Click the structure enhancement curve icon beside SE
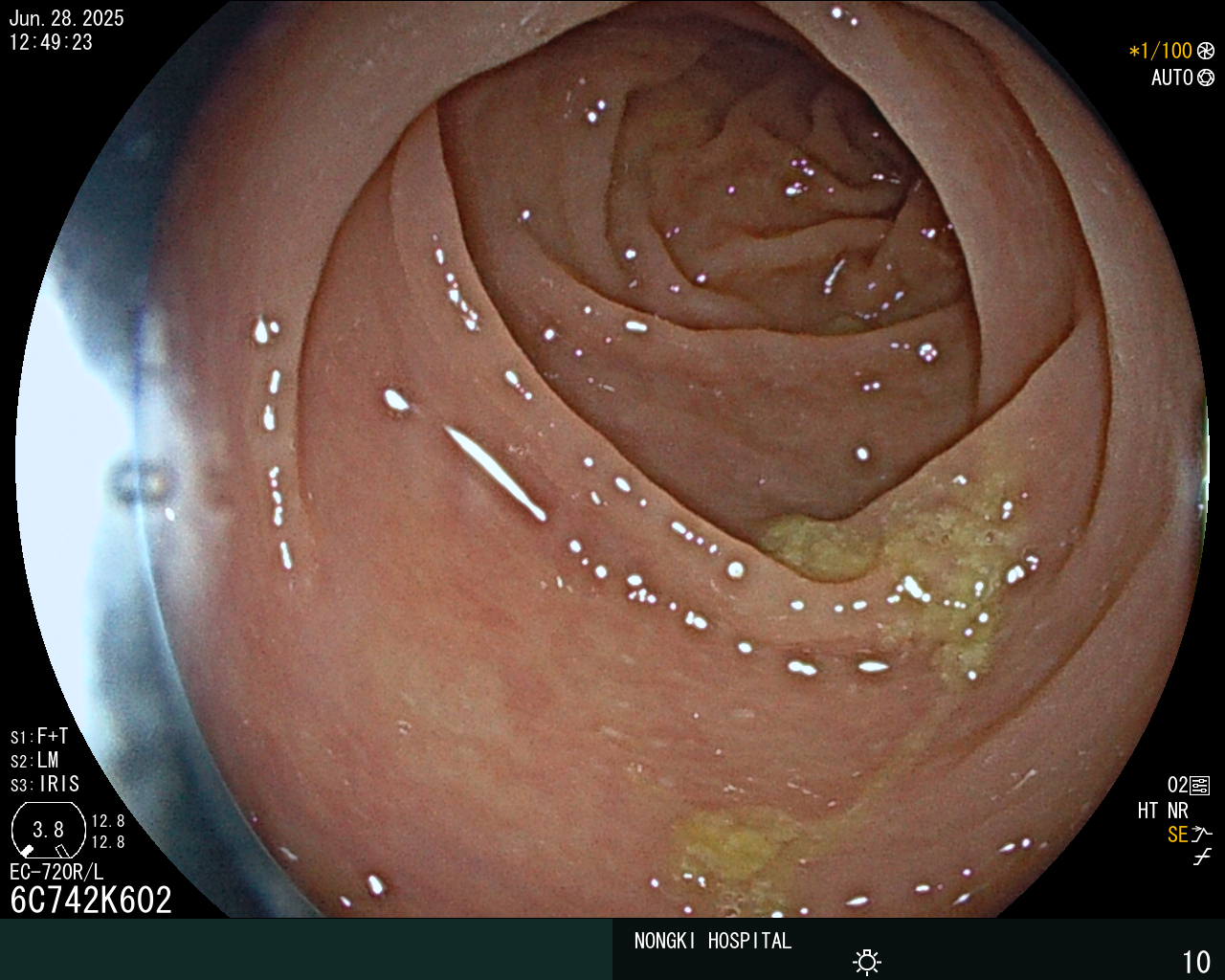Screen dimensions: 1225x980 coord(1202,835)
